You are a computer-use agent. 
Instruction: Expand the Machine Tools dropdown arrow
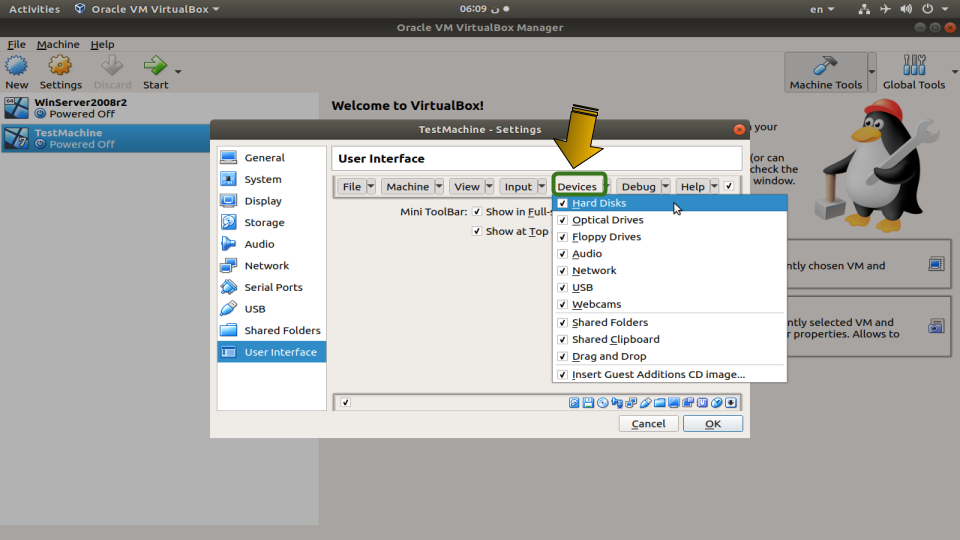point(872,72)
